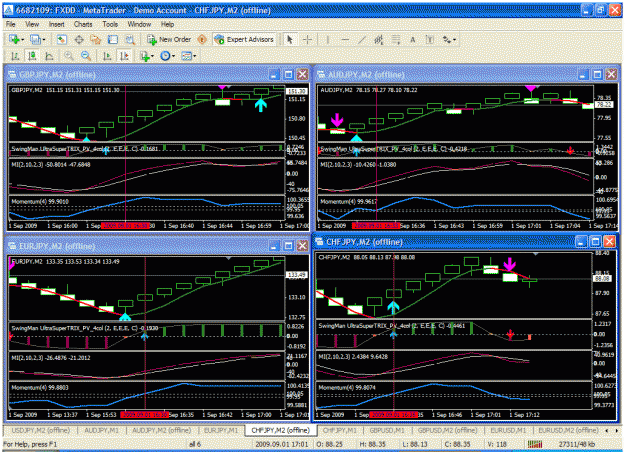The image size is (625, 452).
Task: Click the New Chart toolbar icon
Action: coord(14,39)
